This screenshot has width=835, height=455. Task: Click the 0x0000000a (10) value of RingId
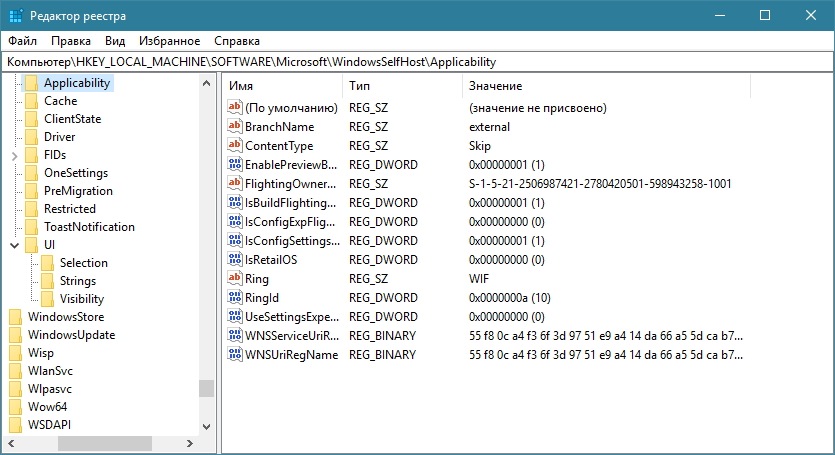(510, 298)
